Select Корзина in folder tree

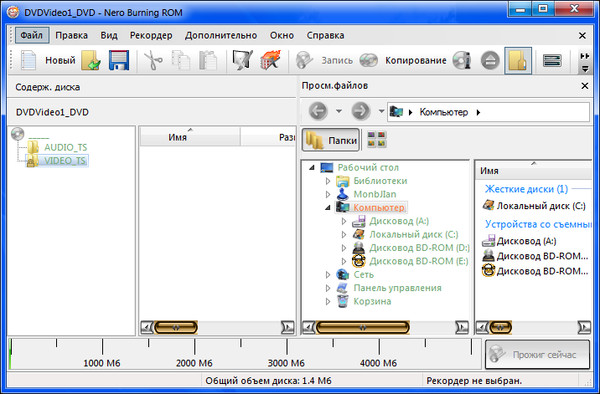(372, 301)
